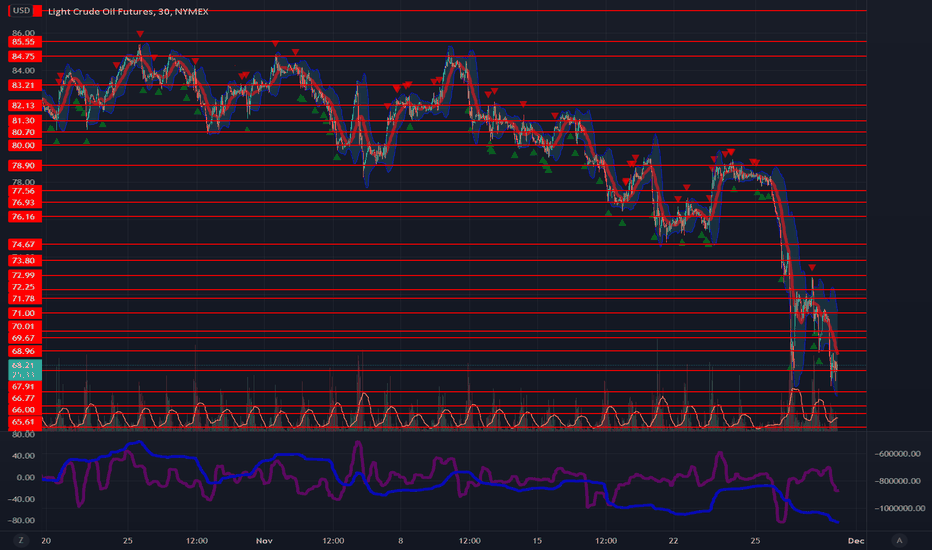Click the -600000.00 right indicator scale value
932x550 pixels.
(898, 454)
